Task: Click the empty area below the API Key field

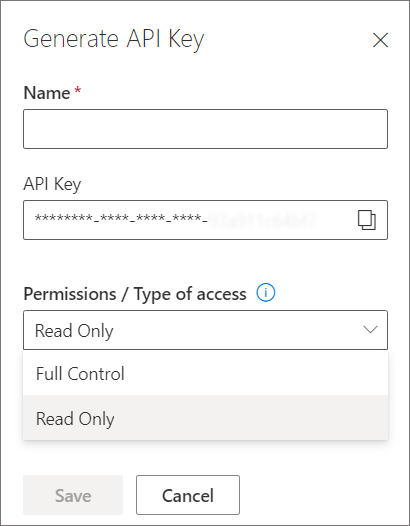Action: point(205,262)
